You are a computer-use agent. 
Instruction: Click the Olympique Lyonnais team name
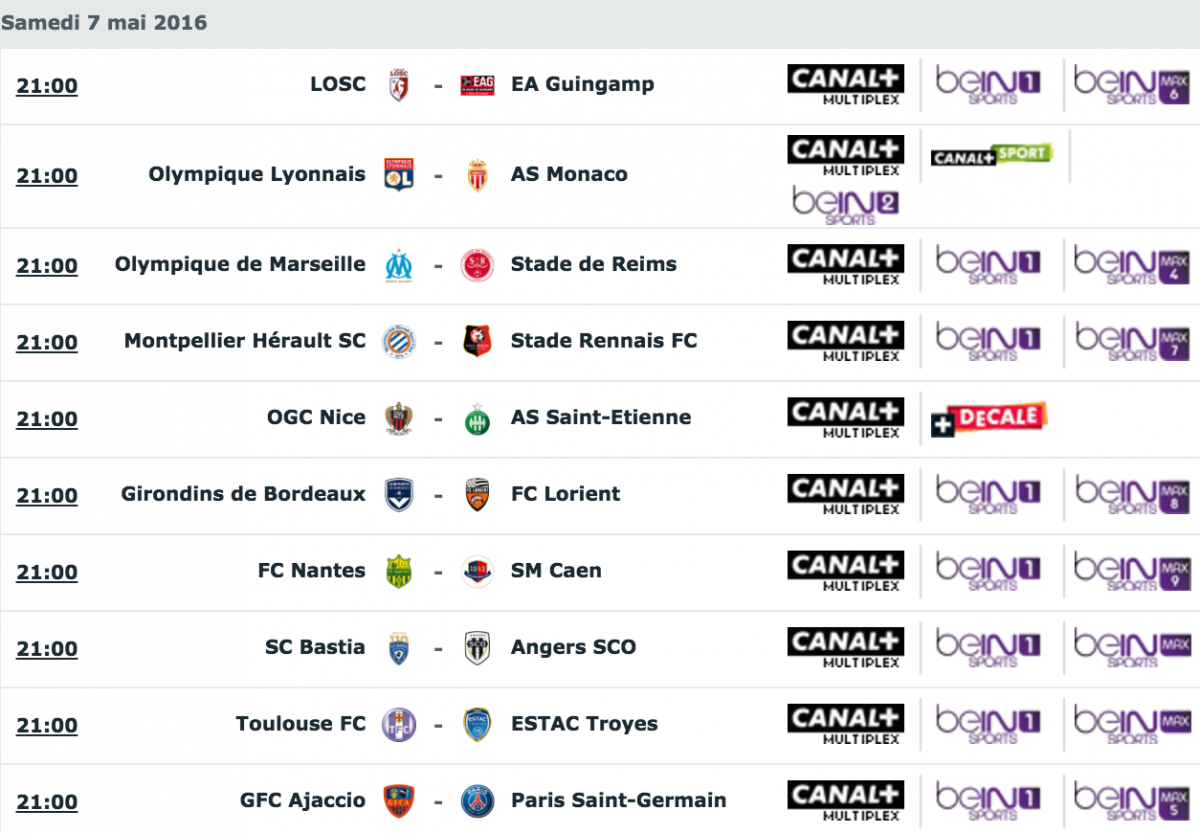(257, 174)
